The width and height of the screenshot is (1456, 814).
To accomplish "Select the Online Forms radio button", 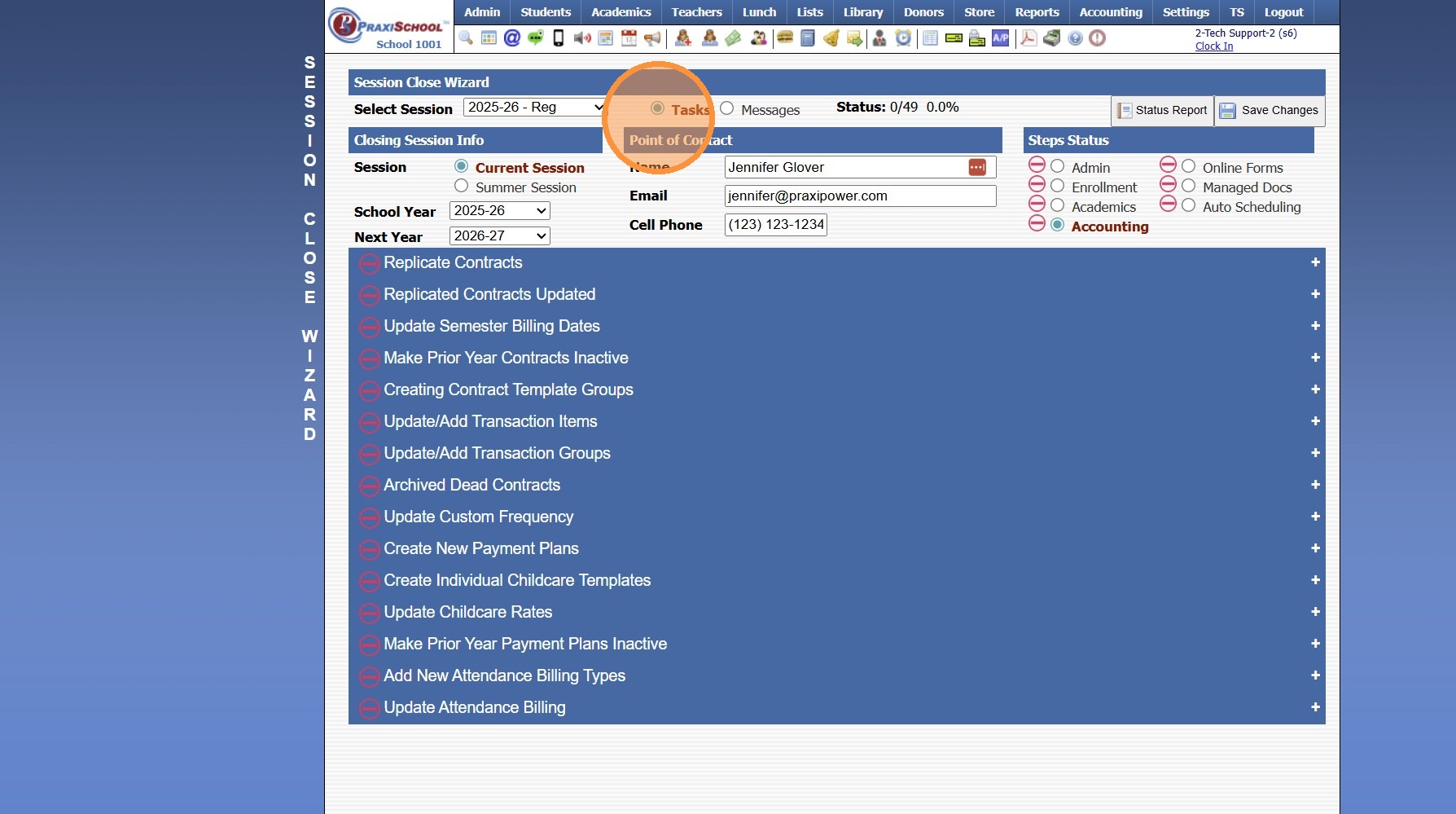I will [1189, 165].
